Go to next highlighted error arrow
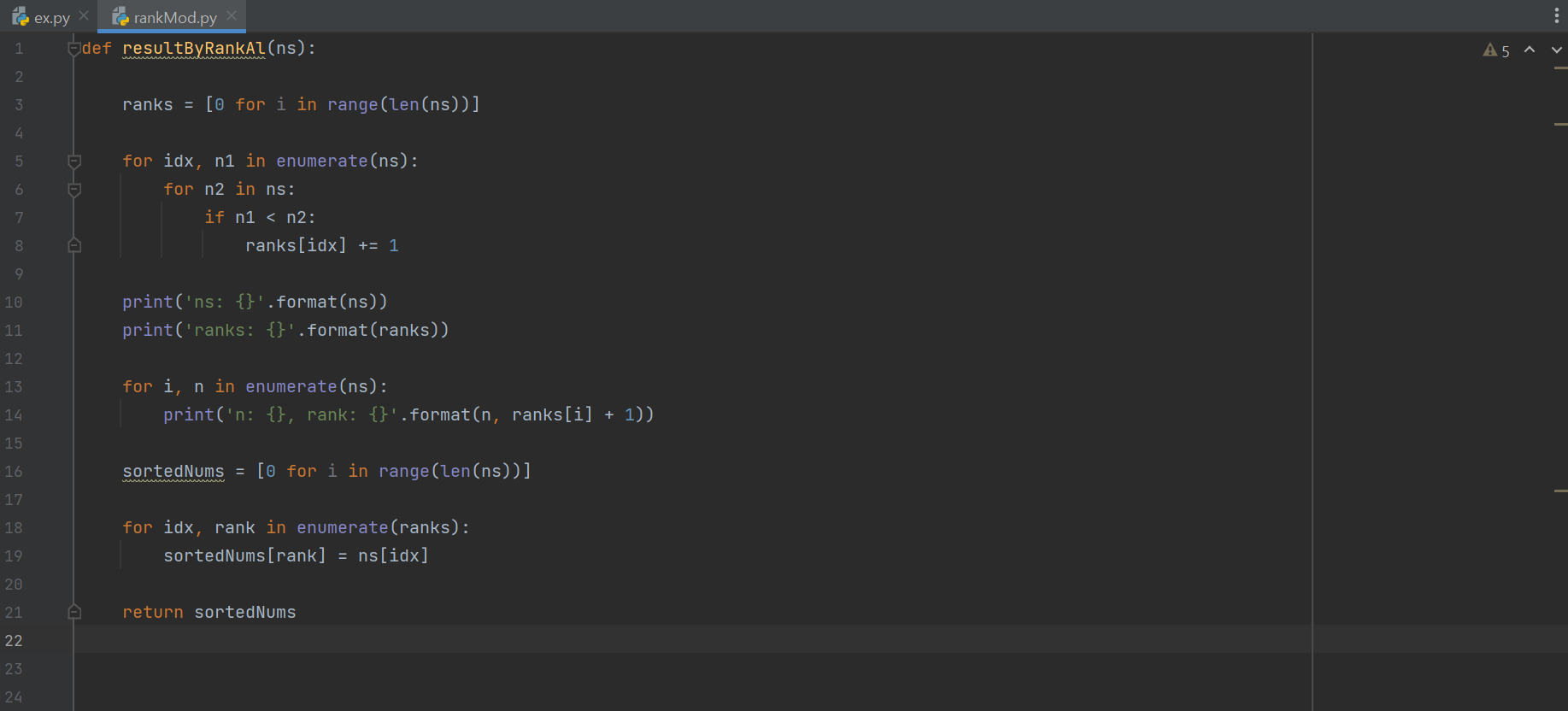This screenshot has height=711, width=1568. click(1556, 50)
